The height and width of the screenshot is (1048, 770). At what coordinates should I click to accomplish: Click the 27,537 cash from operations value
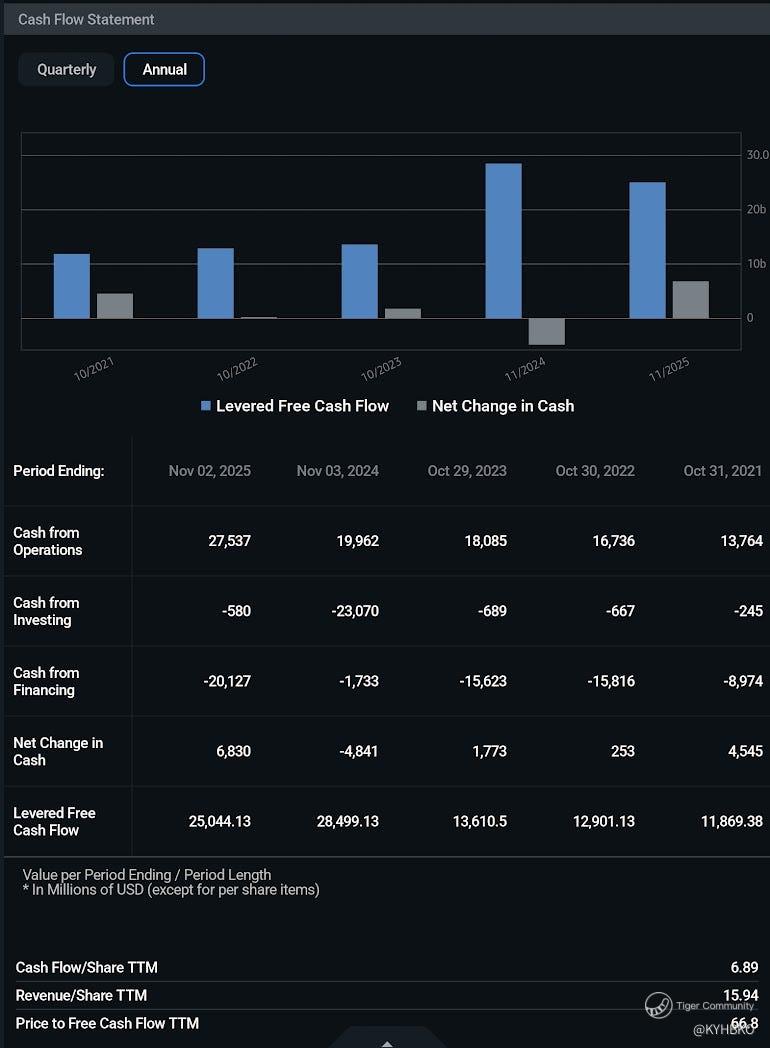pyautogui.click(x=229, y=541)
